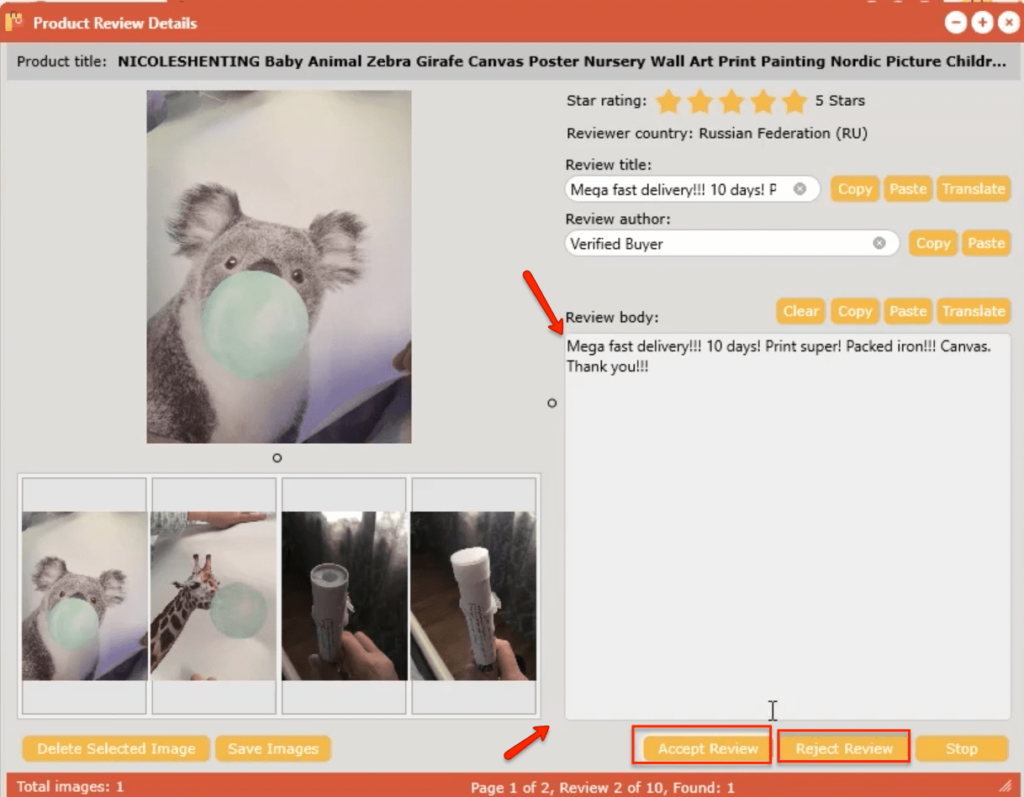The height and width of the screenshot is (797, 1024).
Task: Click the fifth star in the star rating
Action: [794, 101]
